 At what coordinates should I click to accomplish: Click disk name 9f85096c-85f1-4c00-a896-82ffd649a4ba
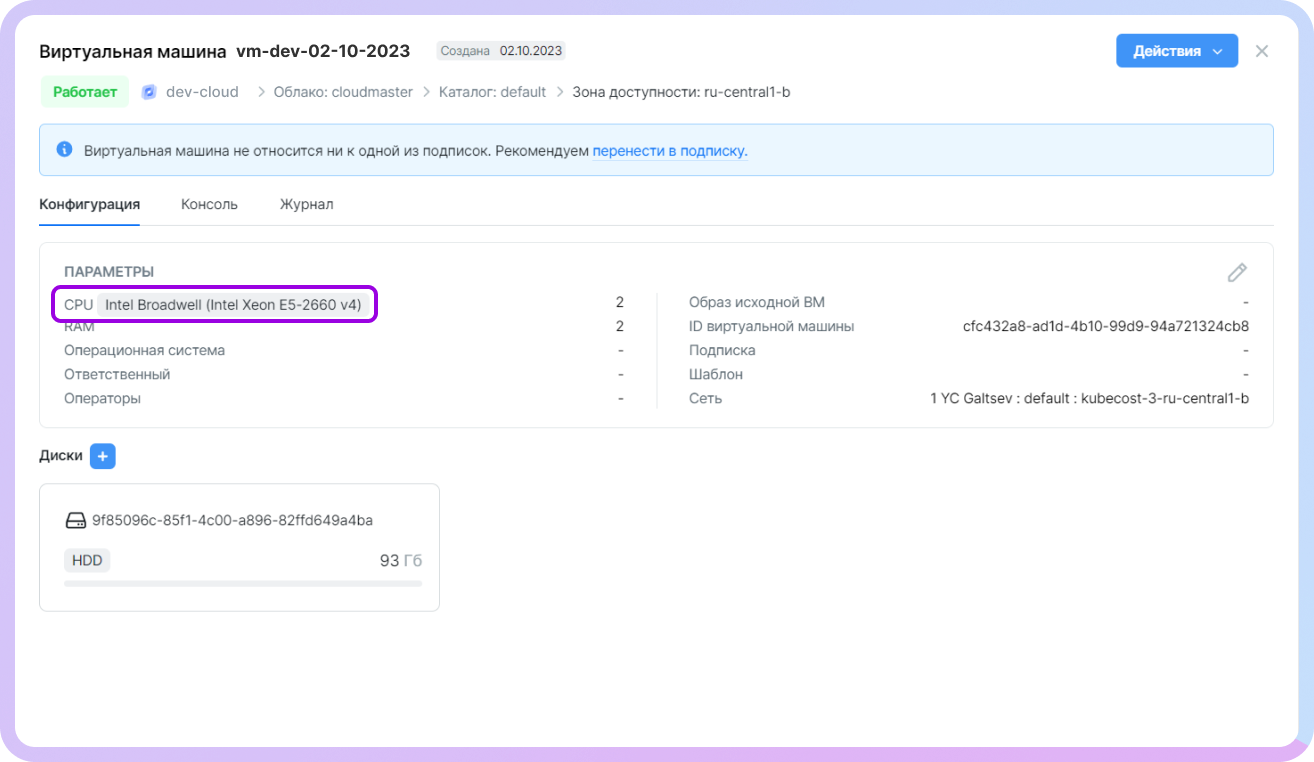coord(232,520)
